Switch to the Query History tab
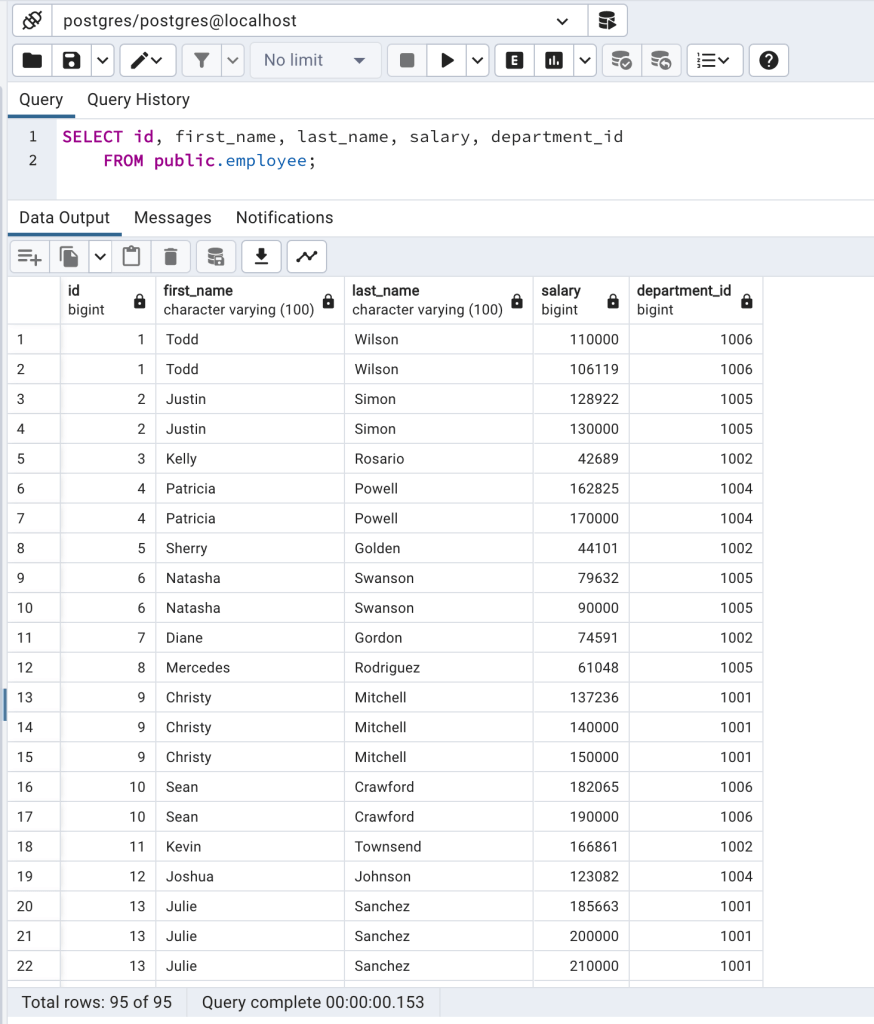Viewport: 874px width, 1024px height. pyautogui.click(x=138, y=99)
